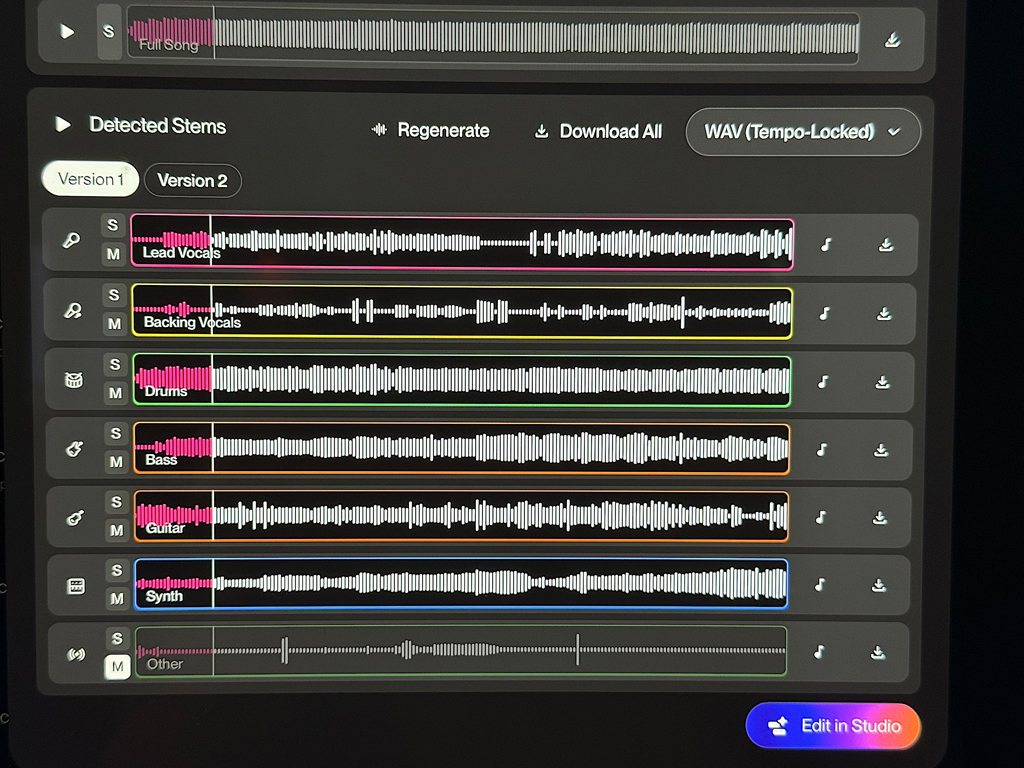
Task: Play all Detected Stems
Action: tap(63, 124)
